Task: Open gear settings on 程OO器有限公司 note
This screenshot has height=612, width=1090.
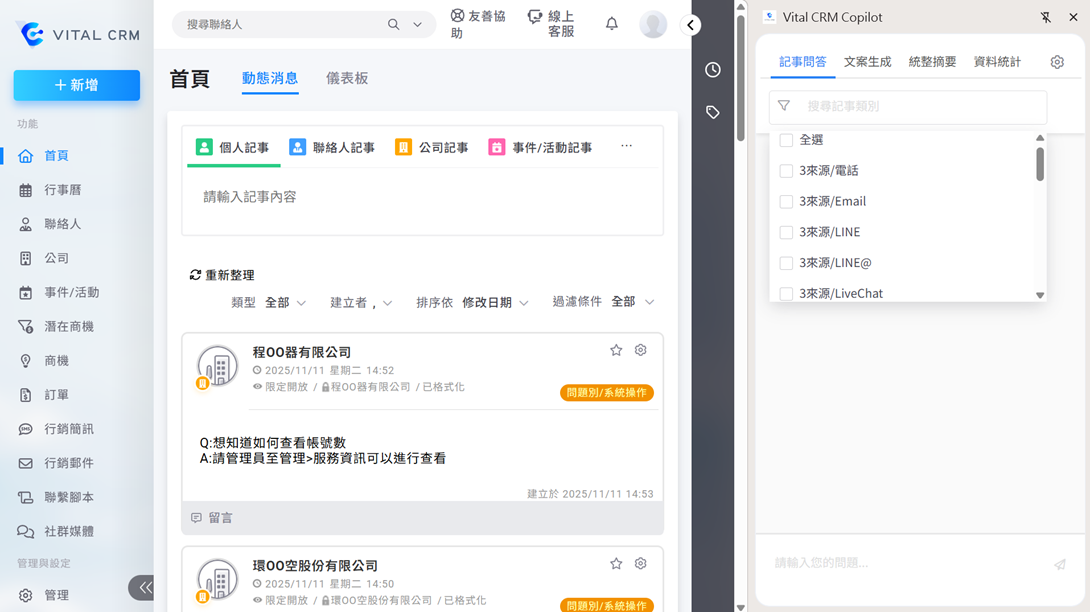Action: (641, 350)
